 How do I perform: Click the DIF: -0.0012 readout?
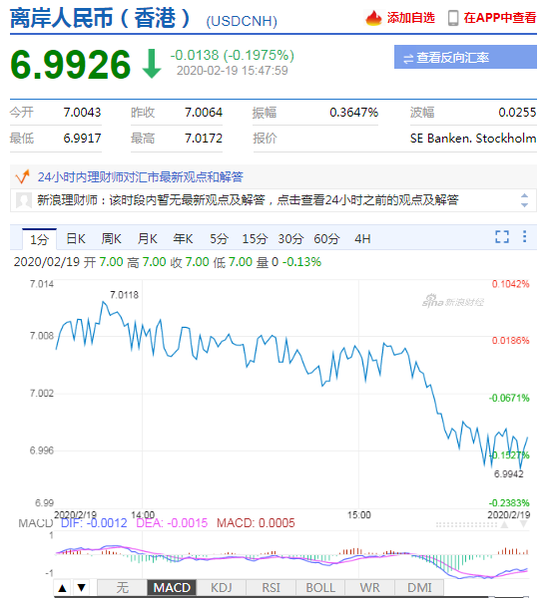point(94,523)
